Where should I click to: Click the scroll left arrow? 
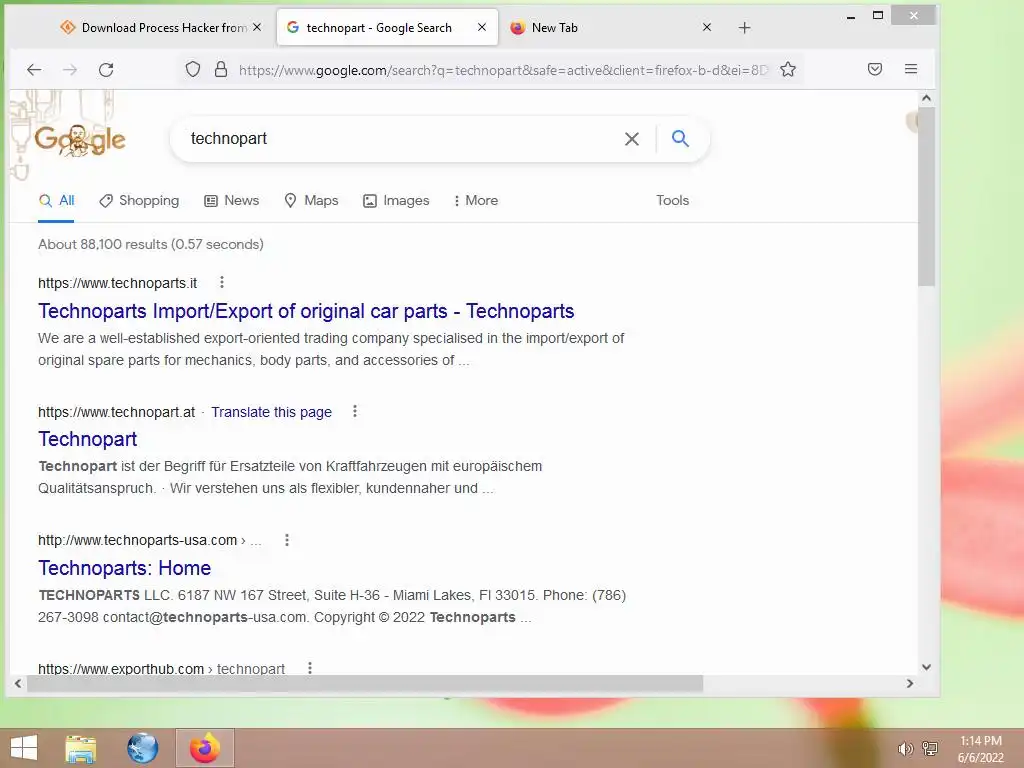pos(18,684)
